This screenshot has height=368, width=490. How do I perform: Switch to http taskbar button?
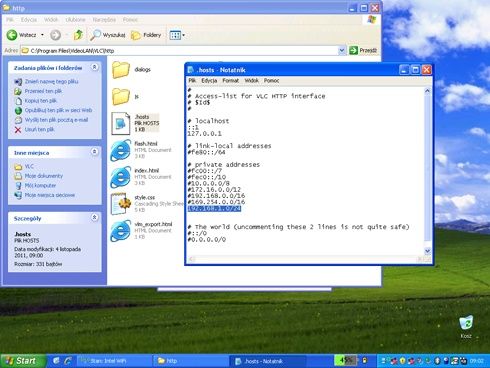pos(190,361)
